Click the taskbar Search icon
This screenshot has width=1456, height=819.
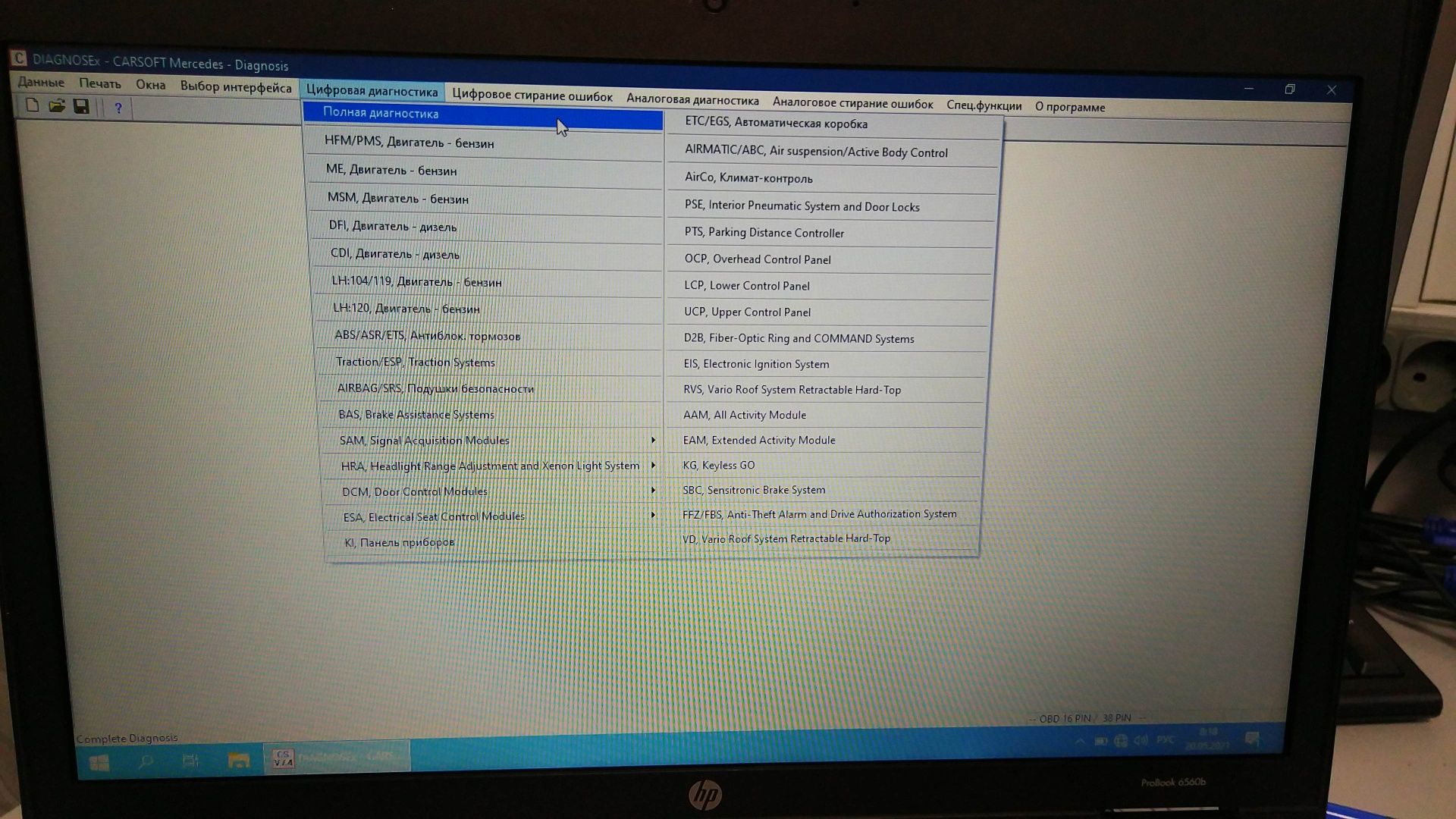146,761
